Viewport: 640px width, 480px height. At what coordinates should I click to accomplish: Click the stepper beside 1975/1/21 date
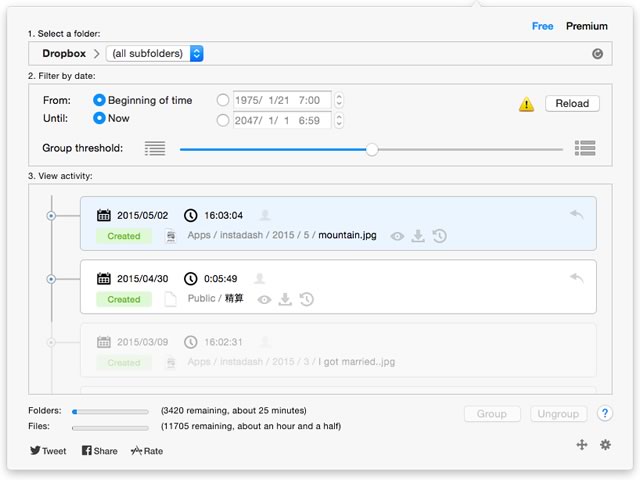coord(338,100)
